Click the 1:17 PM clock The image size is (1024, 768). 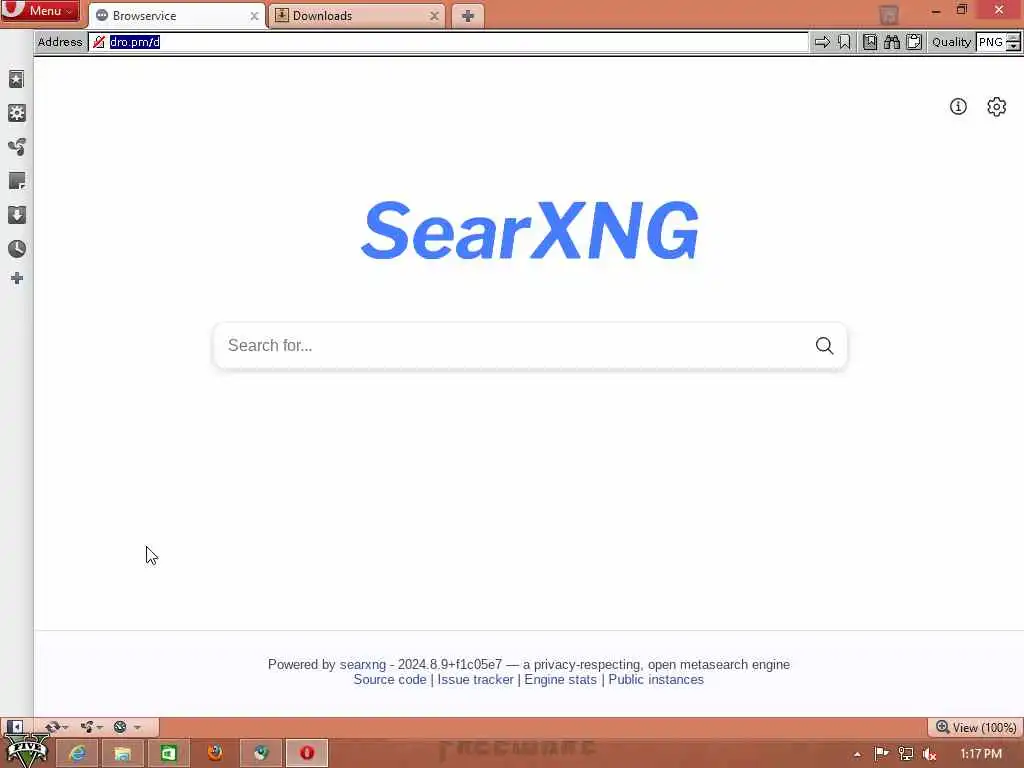click(981, 754)
